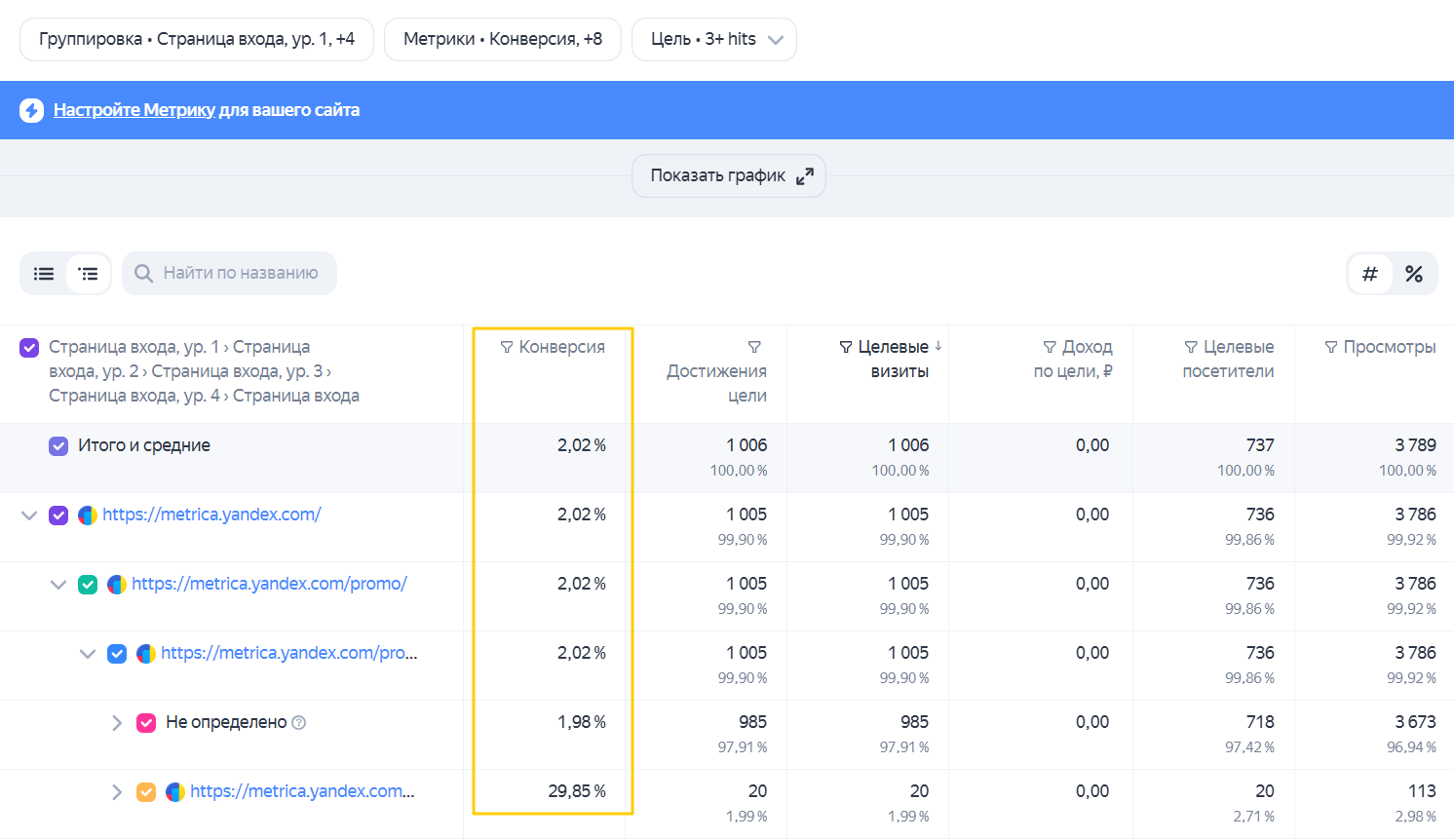Click the sort arrow next to Целевые визиты
1454x840 pixels.
938,346
